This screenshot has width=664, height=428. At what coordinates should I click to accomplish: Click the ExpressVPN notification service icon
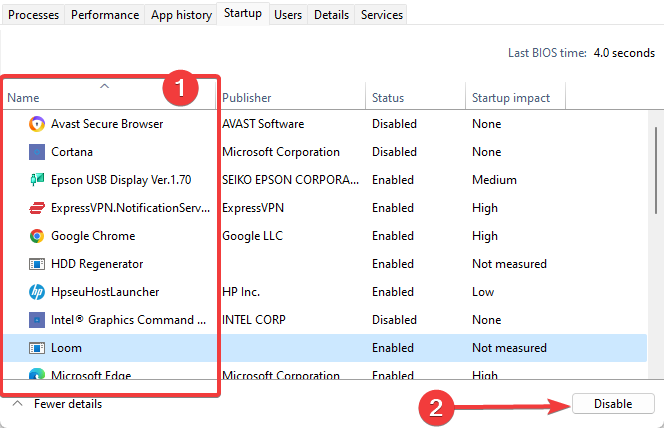pyautogui.click(x=37, y=208)
